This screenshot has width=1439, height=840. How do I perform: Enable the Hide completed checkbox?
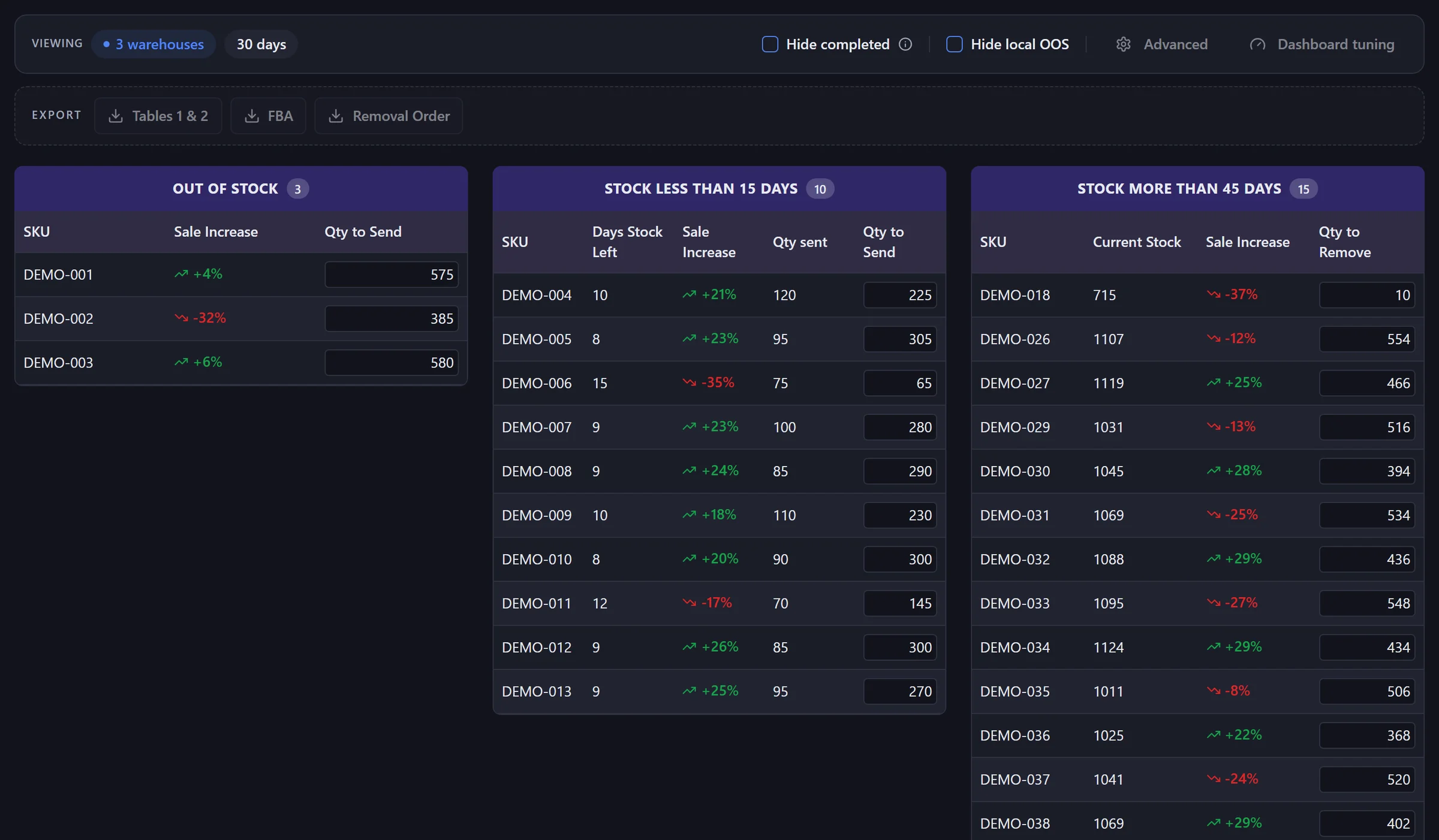point(770,44)
